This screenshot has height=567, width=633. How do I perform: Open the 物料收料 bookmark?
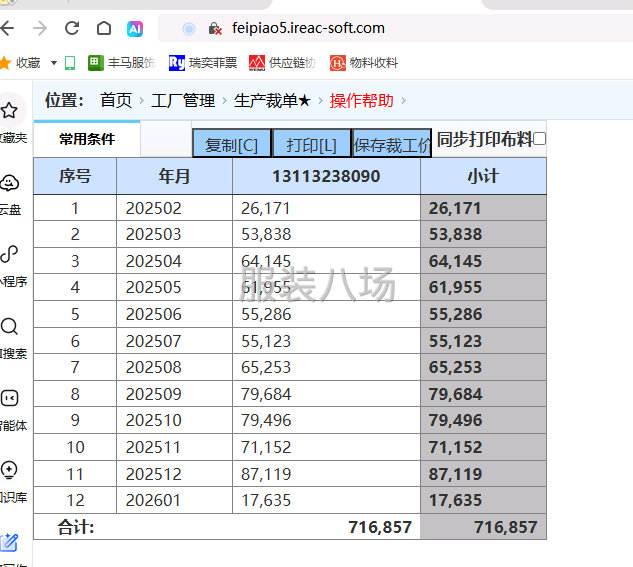(x=364, y=63)
